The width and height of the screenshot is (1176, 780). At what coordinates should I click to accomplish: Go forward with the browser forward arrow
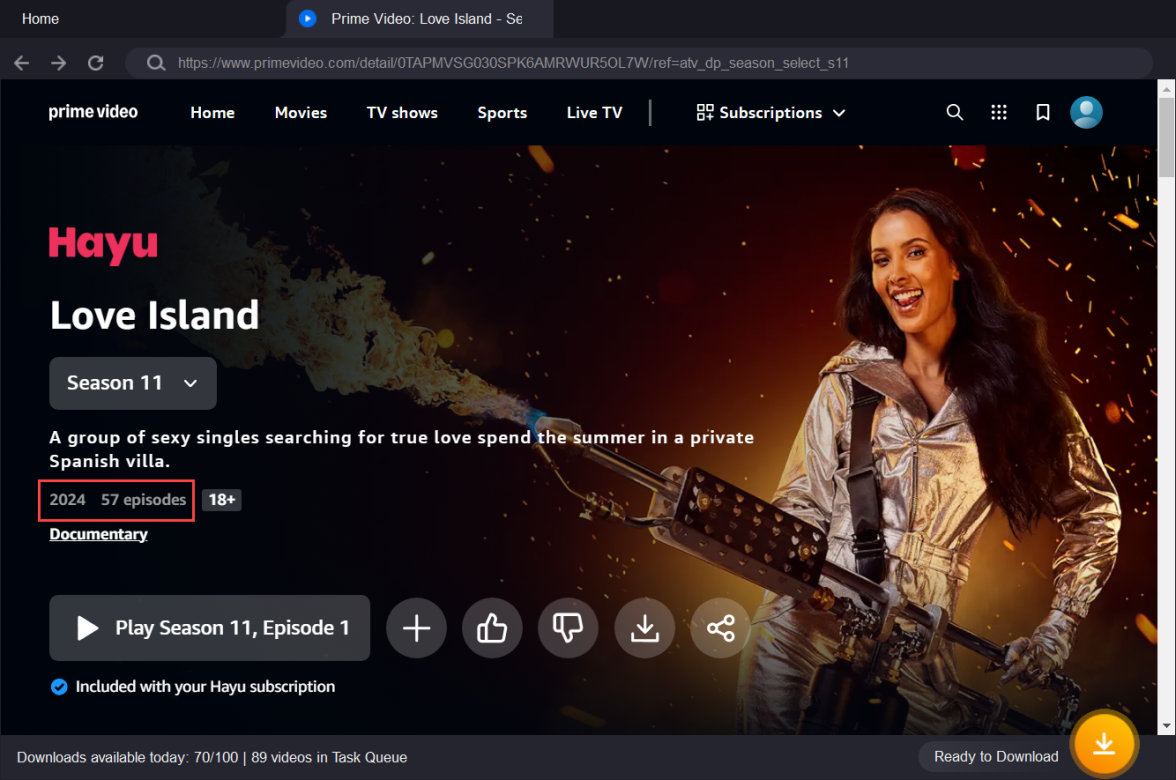(x=58, y=63)
